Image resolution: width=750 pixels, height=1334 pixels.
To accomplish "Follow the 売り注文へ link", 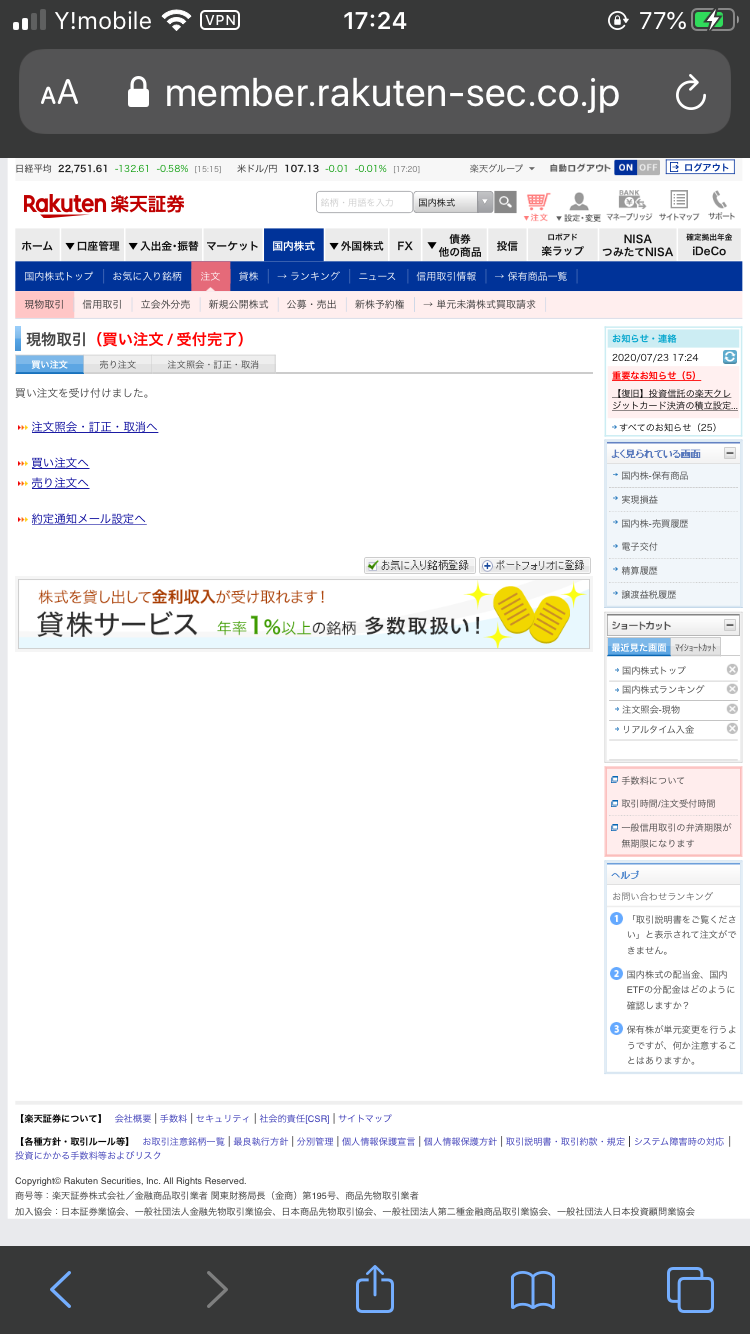I will pos(60,483).
